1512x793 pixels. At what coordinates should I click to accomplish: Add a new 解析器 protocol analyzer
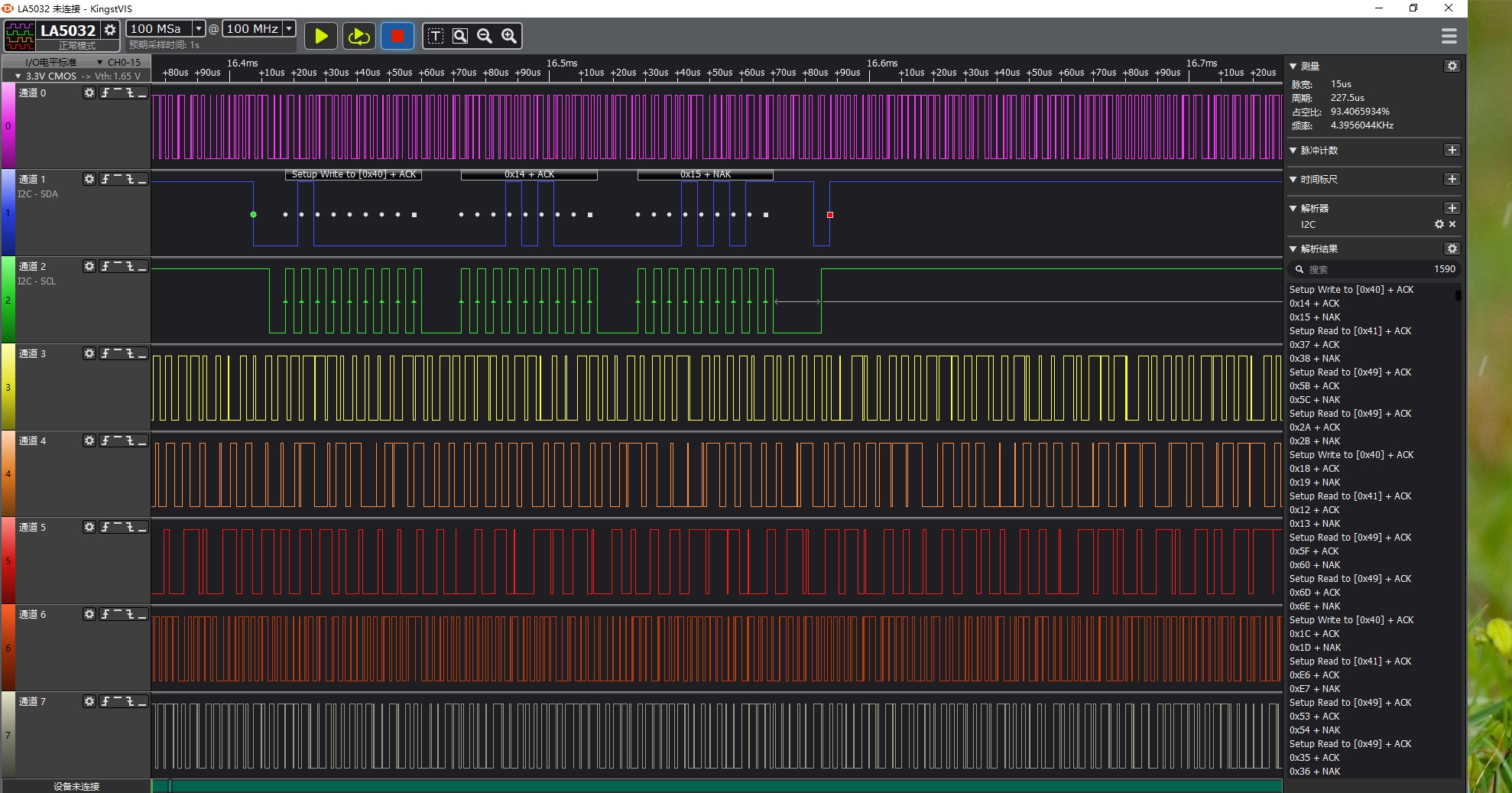[x=1452, y=208]
